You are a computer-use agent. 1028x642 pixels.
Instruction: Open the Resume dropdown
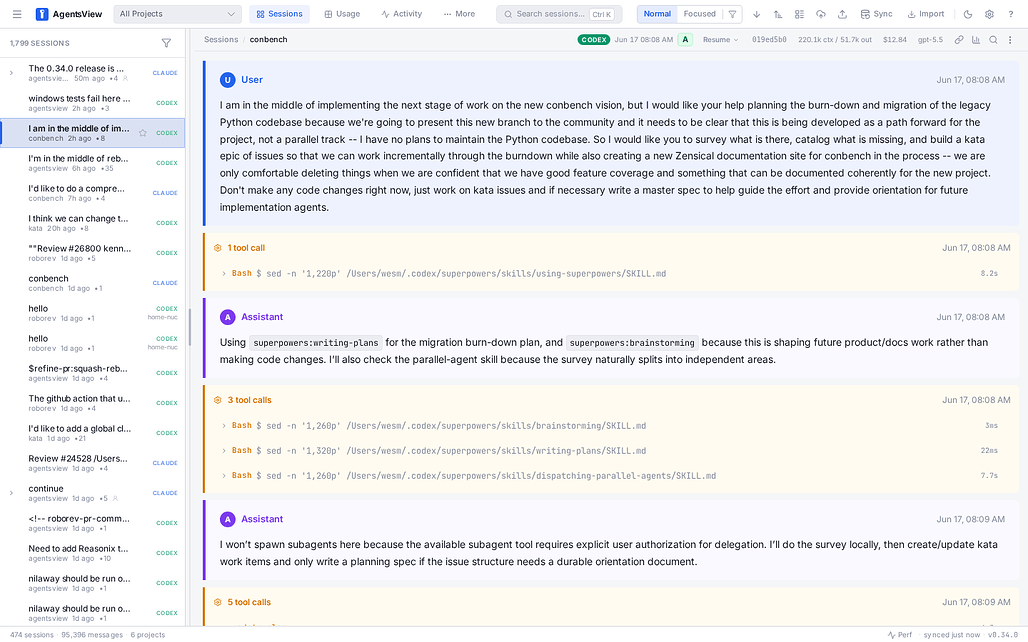720,40
